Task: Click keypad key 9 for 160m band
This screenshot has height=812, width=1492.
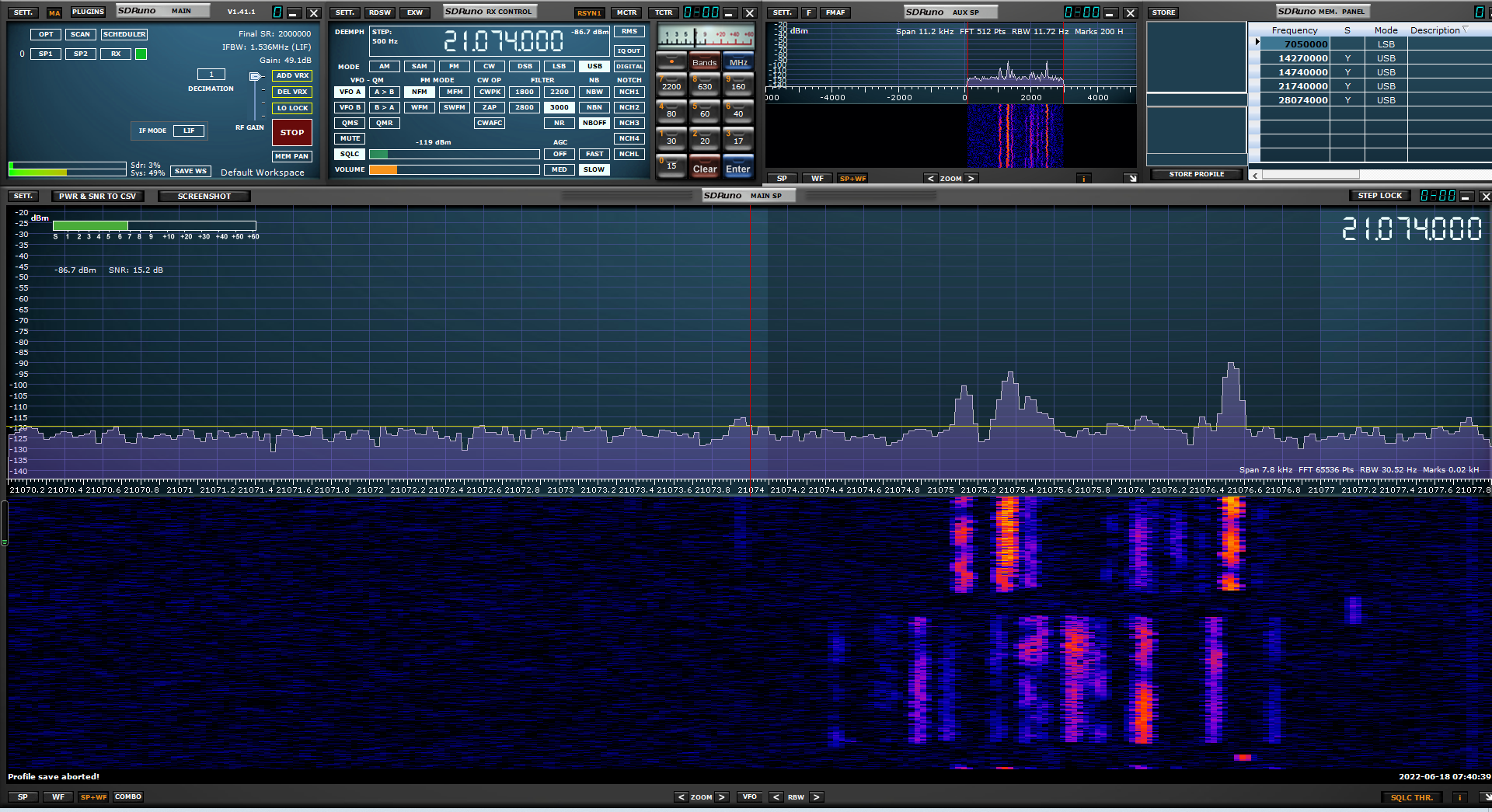Action: 738,84
